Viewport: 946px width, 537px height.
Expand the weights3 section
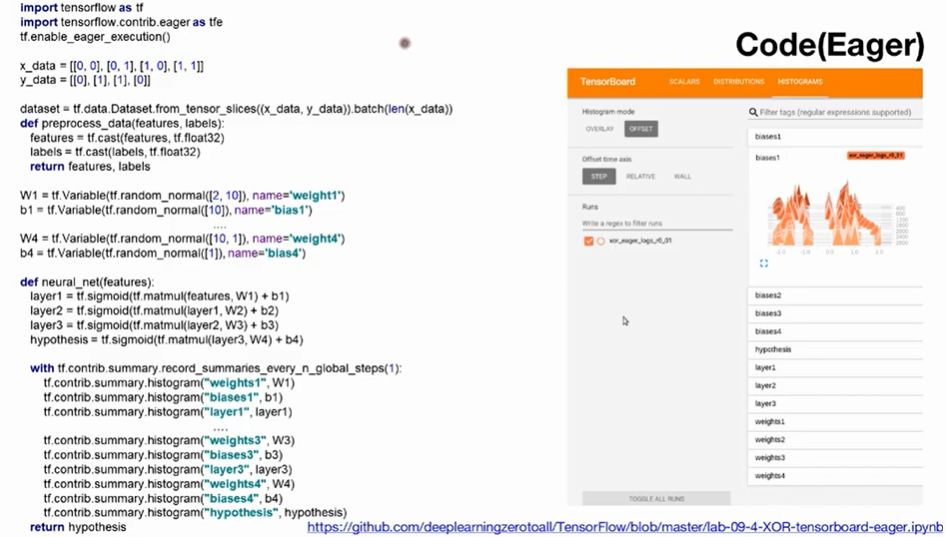pyautogui.click(x=835, y=458)
